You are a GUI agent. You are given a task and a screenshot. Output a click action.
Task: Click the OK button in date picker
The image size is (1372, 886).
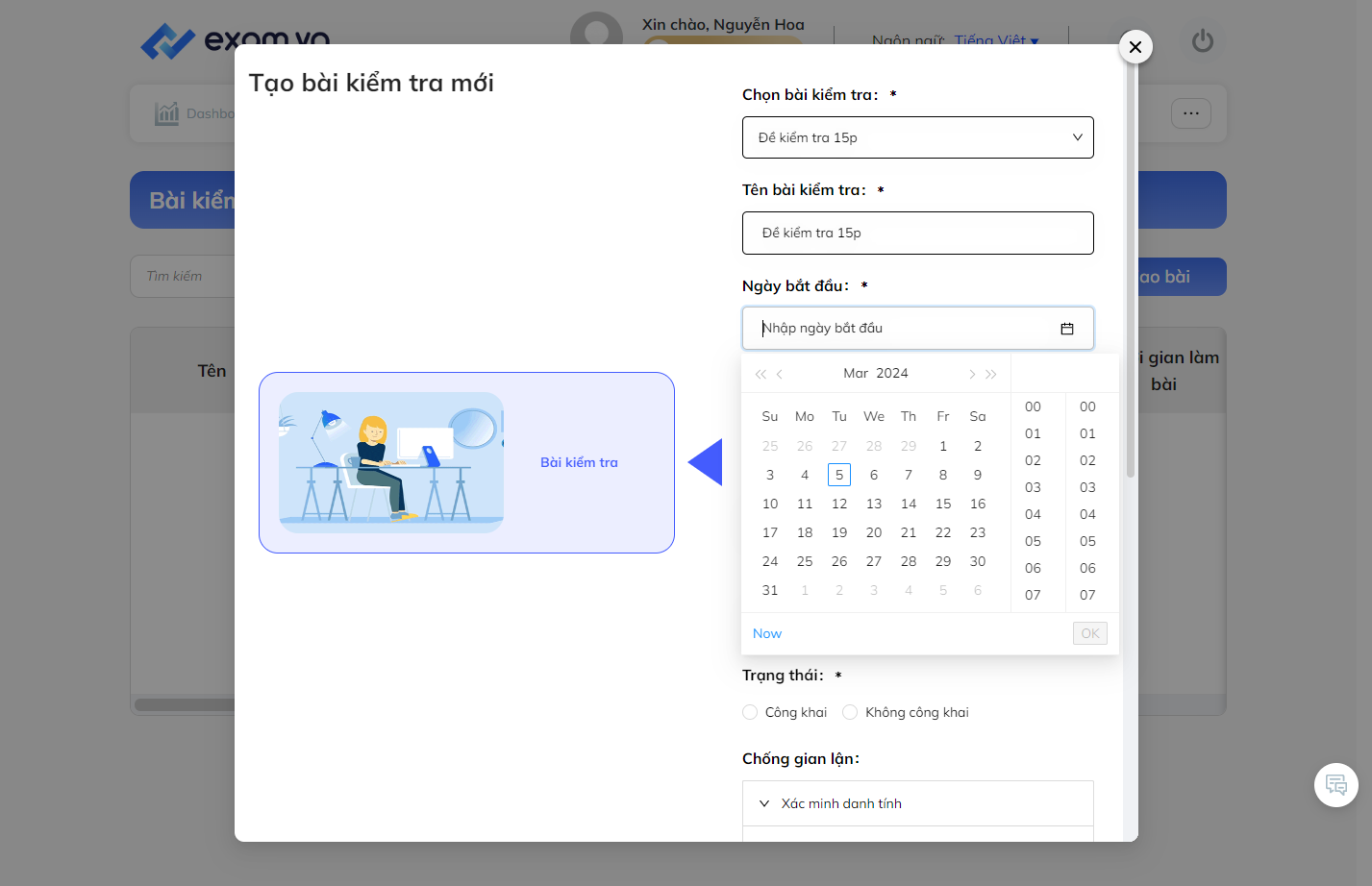(1090, 633)
